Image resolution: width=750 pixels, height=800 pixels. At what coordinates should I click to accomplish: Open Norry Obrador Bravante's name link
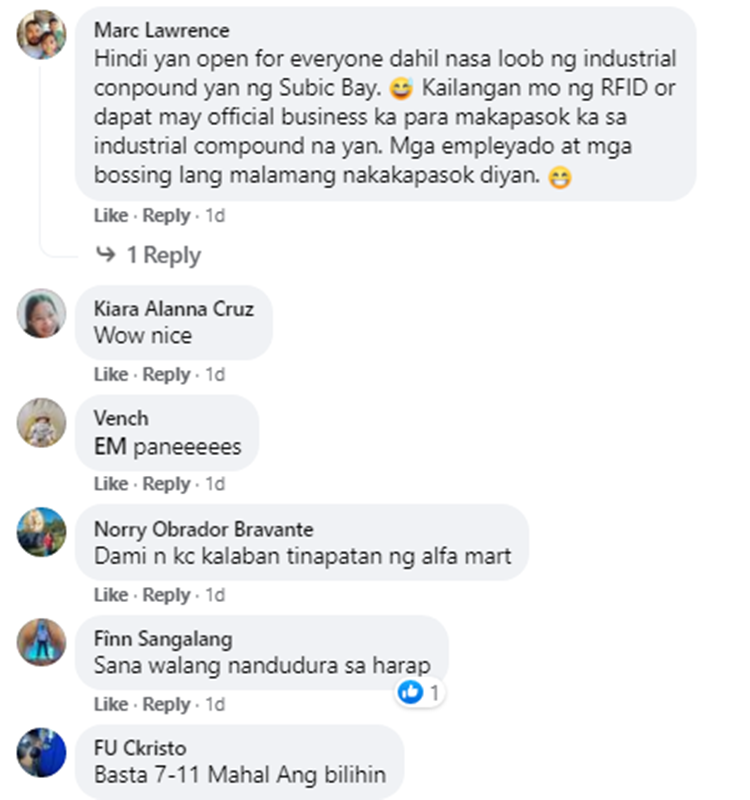pos(203,529)
